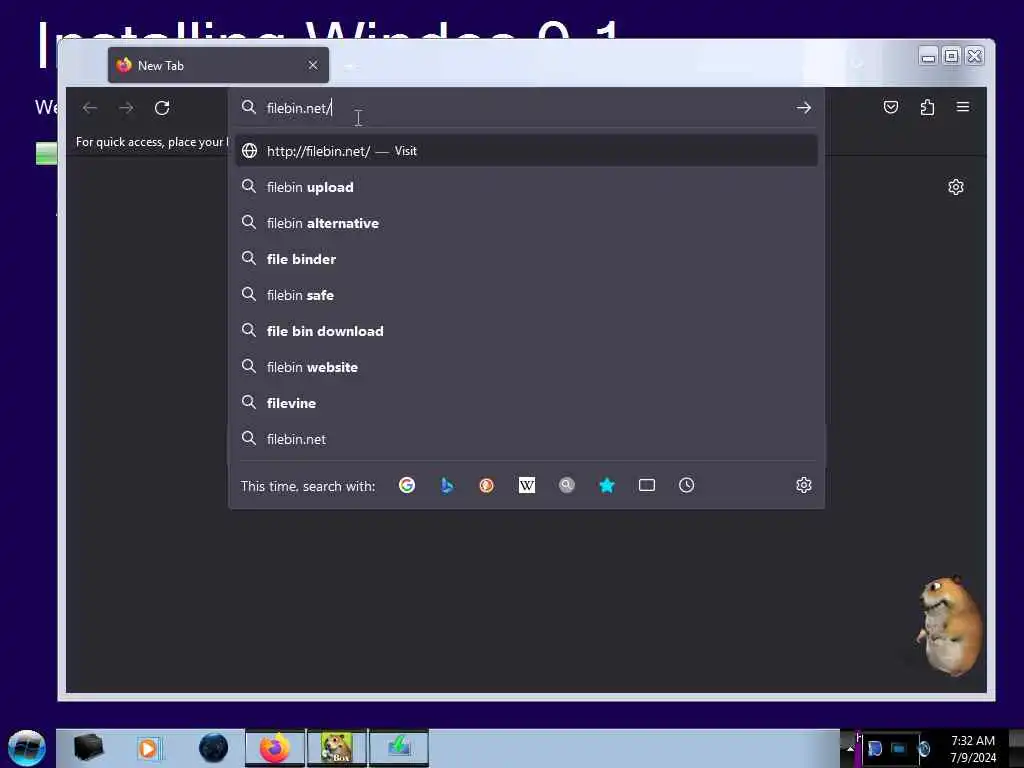Open new tab personalize gear
Screen dimensions: 1024x768
[x=955, y=187]
